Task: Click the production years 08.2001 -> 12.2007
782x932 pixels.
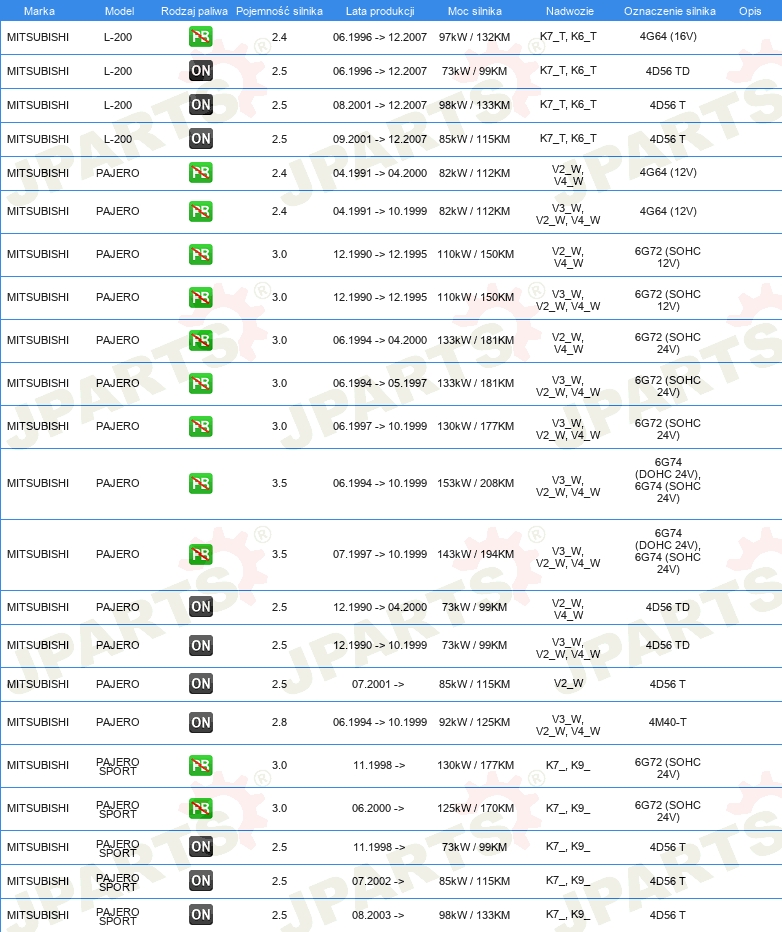Action: 380,105
